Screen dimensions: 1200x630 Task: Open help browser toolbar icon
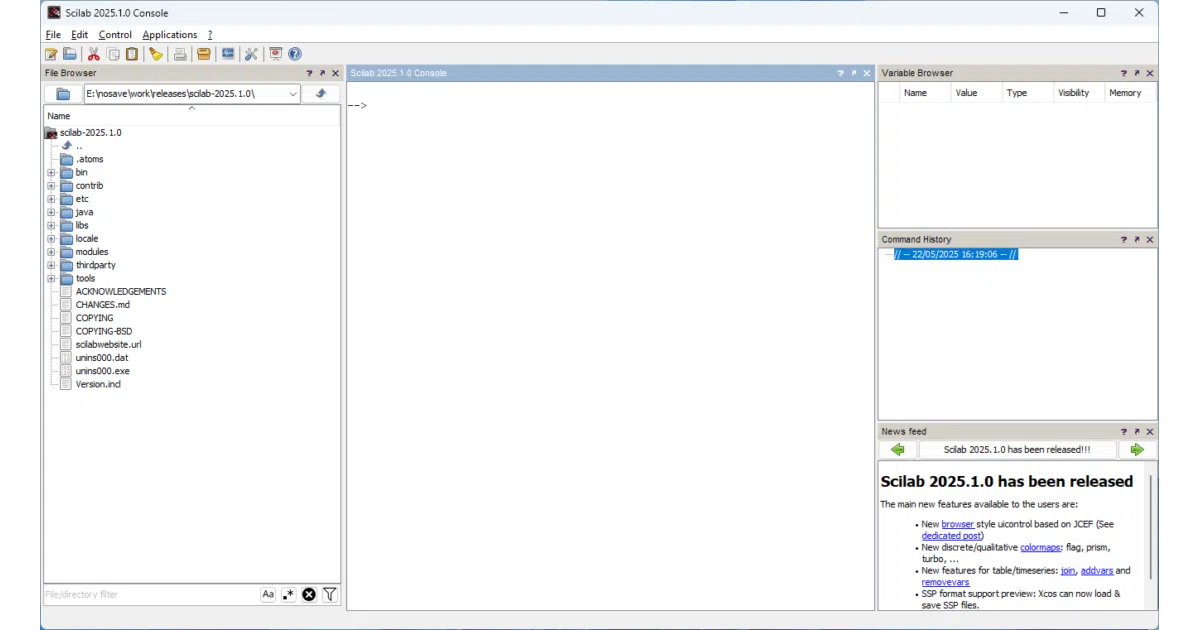pyautogui.click(x=295, y=54)
